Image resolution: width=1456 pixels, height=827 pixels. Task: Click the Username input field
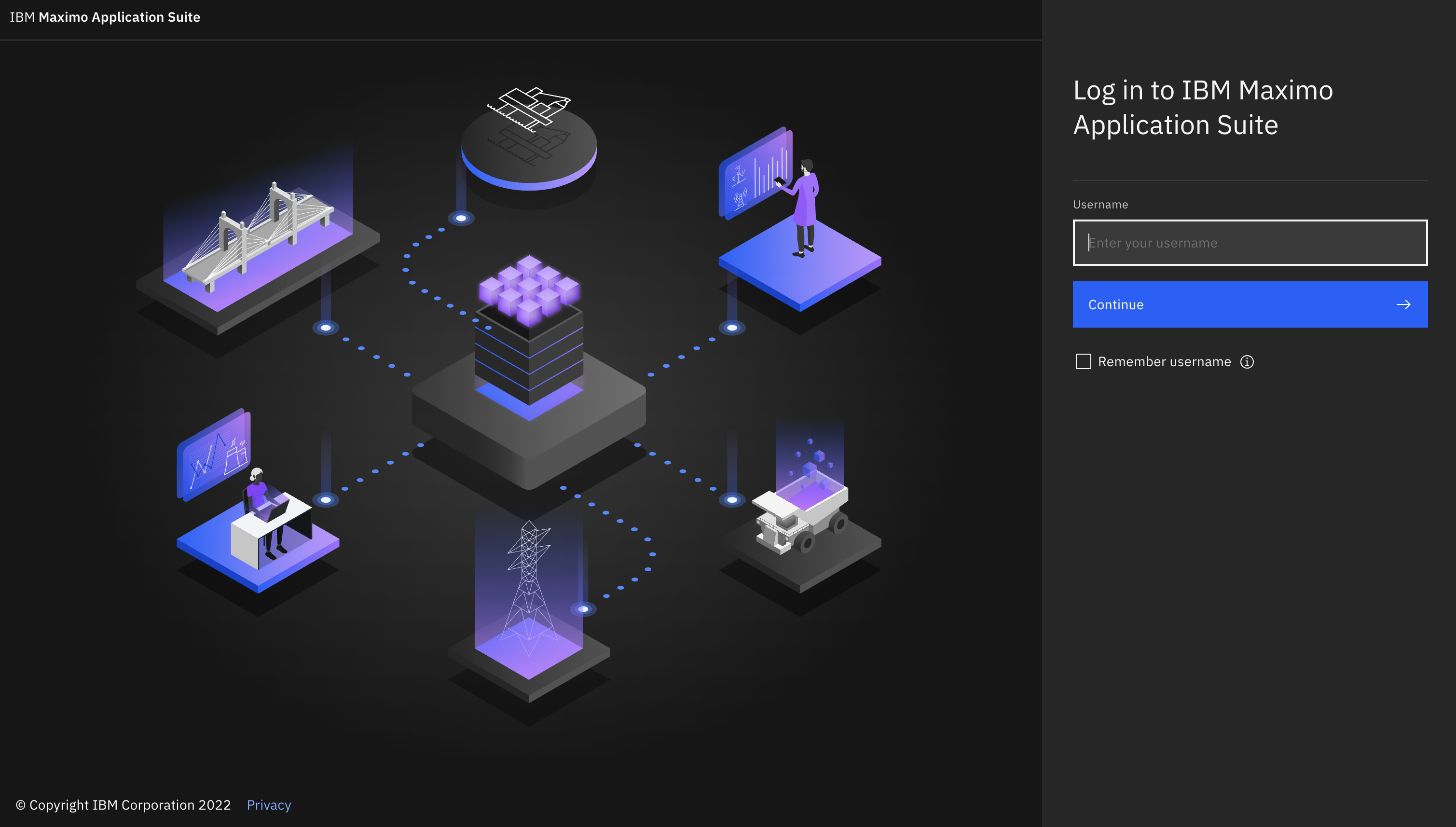tap(1250, 243)
